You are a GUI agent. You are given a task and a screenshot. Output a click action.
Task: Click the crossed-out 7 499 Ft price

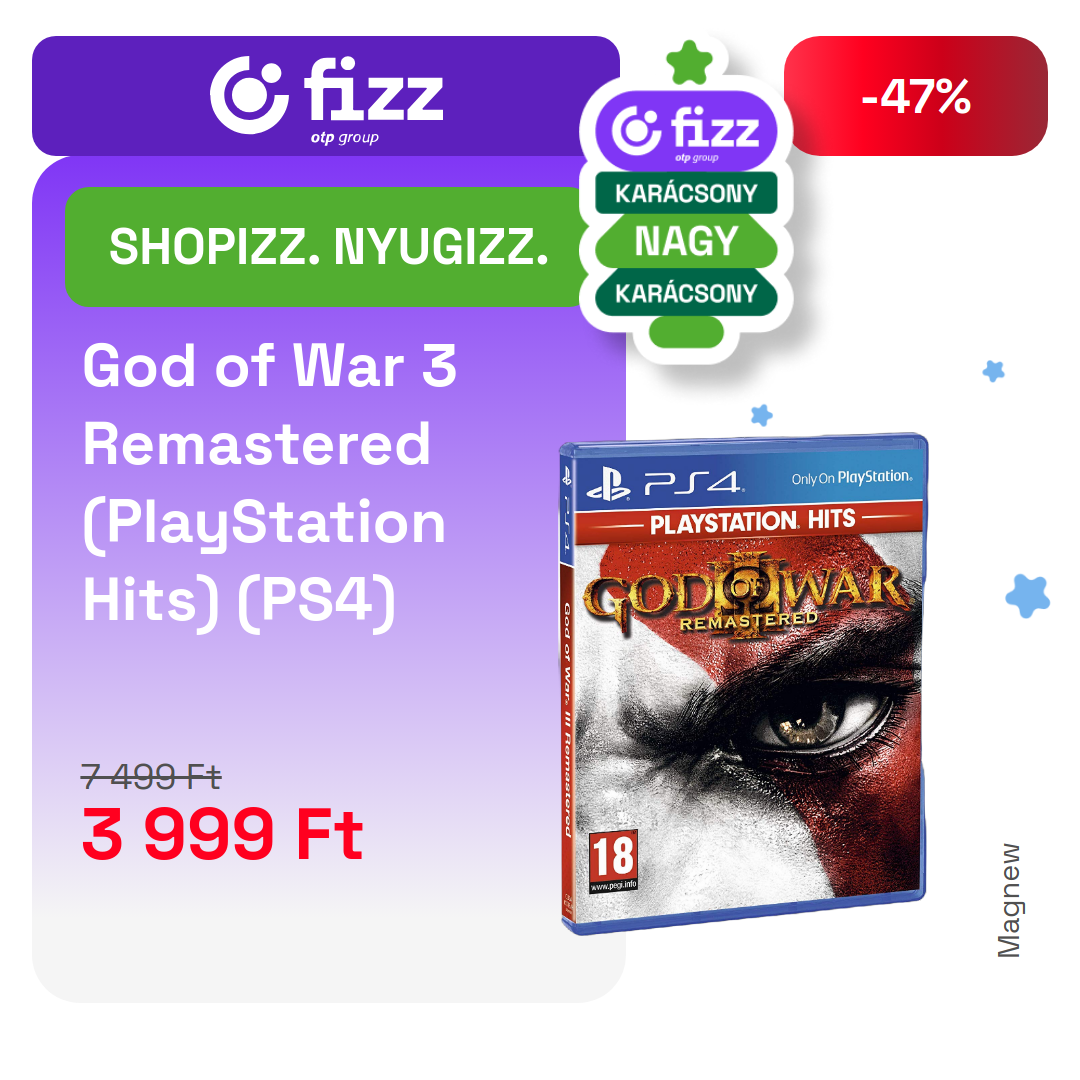tap(151, 778)
